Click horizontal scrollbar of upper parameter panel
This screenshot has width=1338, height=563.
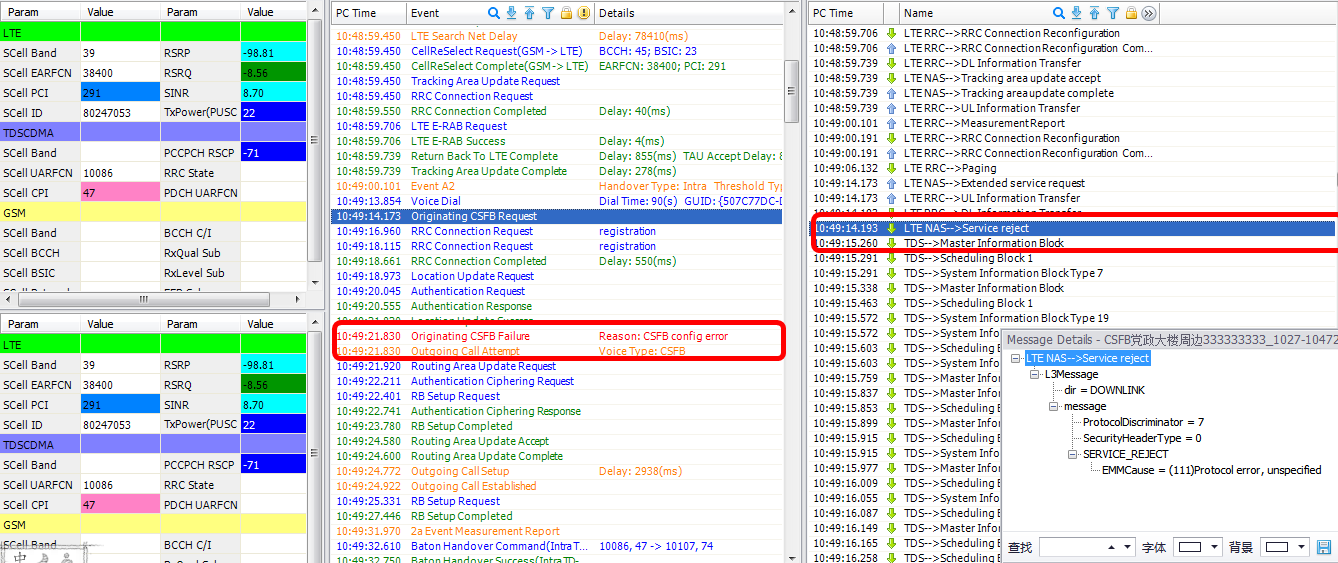point(143,299)
